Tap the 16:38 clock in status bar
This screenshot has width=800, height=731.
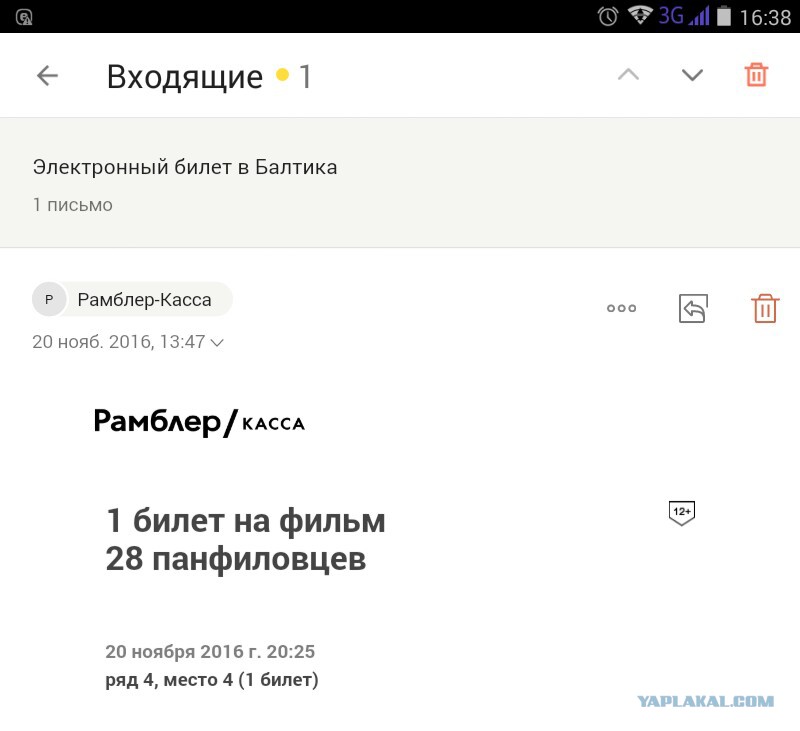point(765,18)
